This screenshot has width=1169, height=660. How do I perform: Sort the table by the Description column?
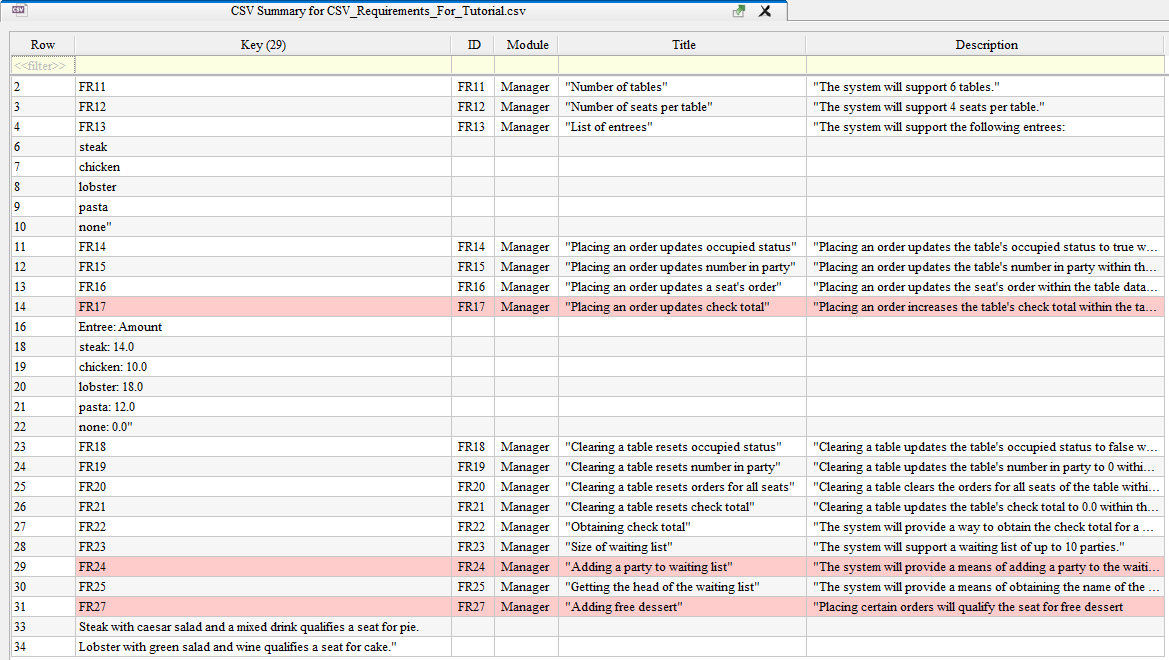pos(986,44)
